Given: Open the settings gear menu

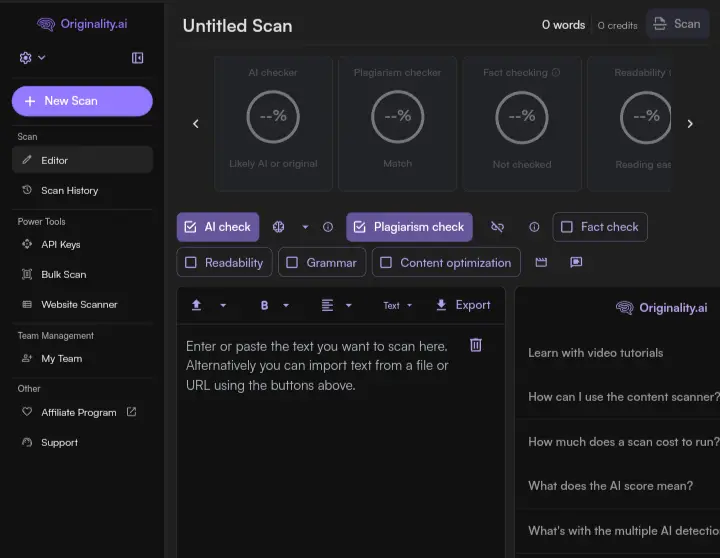Looking at the screenshot, I should pos(25,58).
